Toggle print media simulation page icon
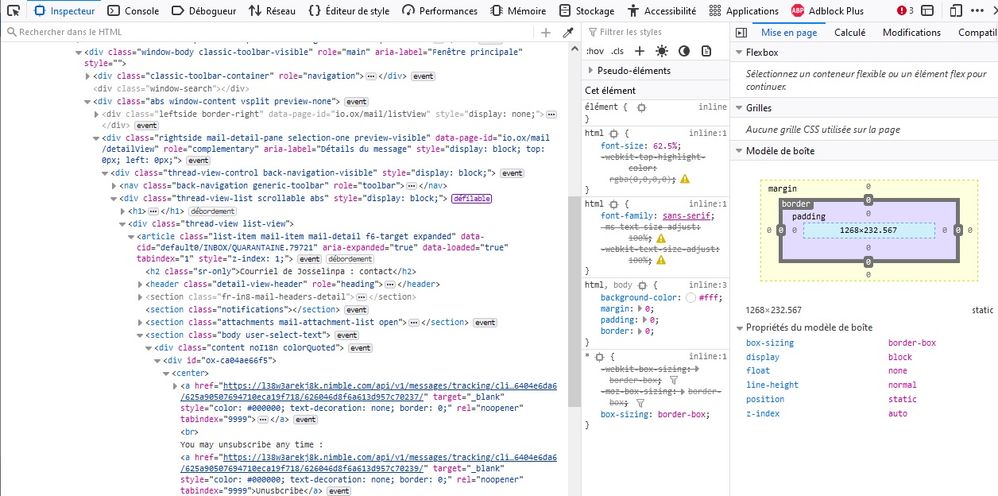Viewport: 998px width, 496px height. tap(706, 51)
